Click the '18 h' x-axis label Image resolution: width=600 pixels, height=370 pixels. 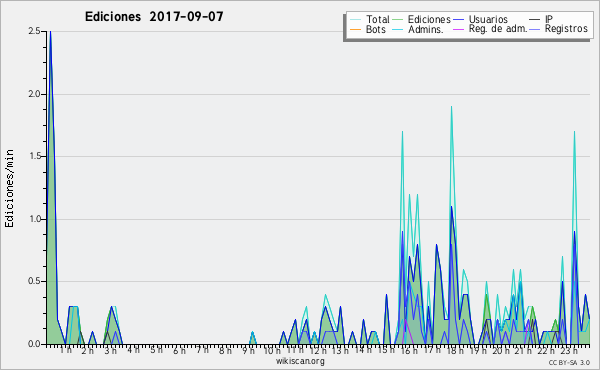tap(455, 351)
